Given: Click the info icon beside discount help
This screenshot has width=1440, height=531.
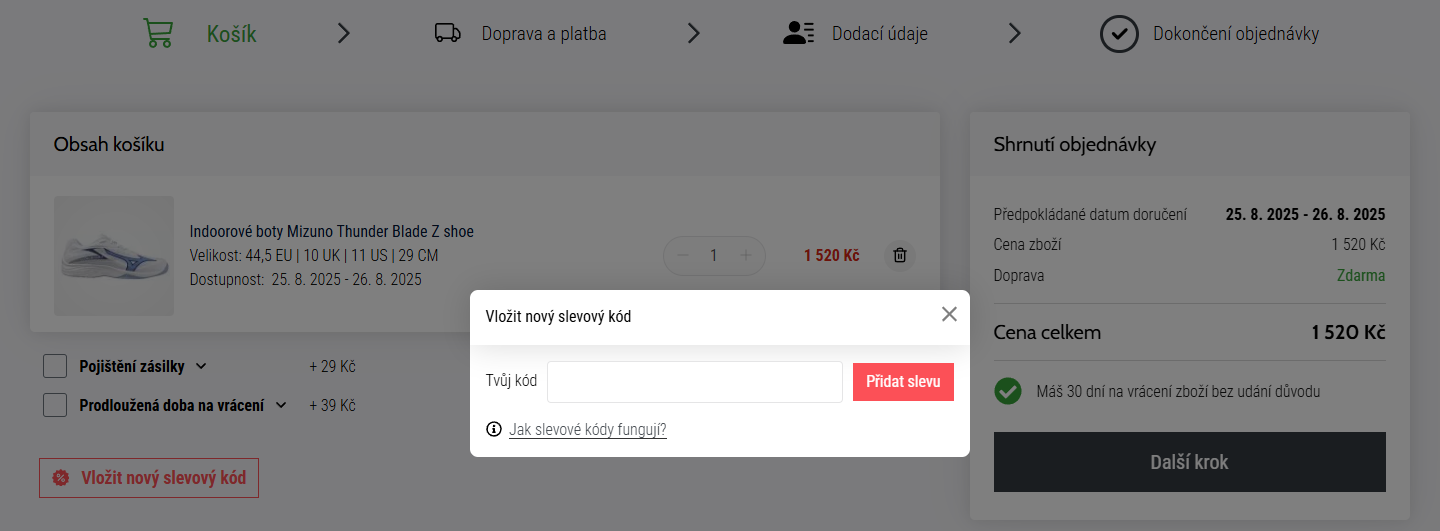Looking at the screenshot, I should coord(493,429).
